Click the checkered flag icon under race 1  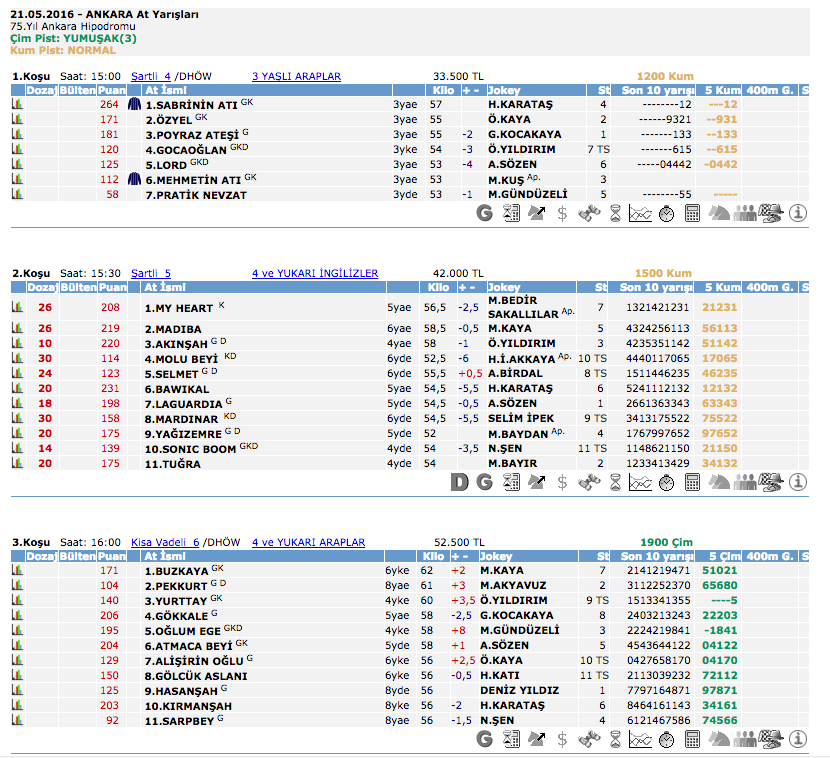pos(771,213)
